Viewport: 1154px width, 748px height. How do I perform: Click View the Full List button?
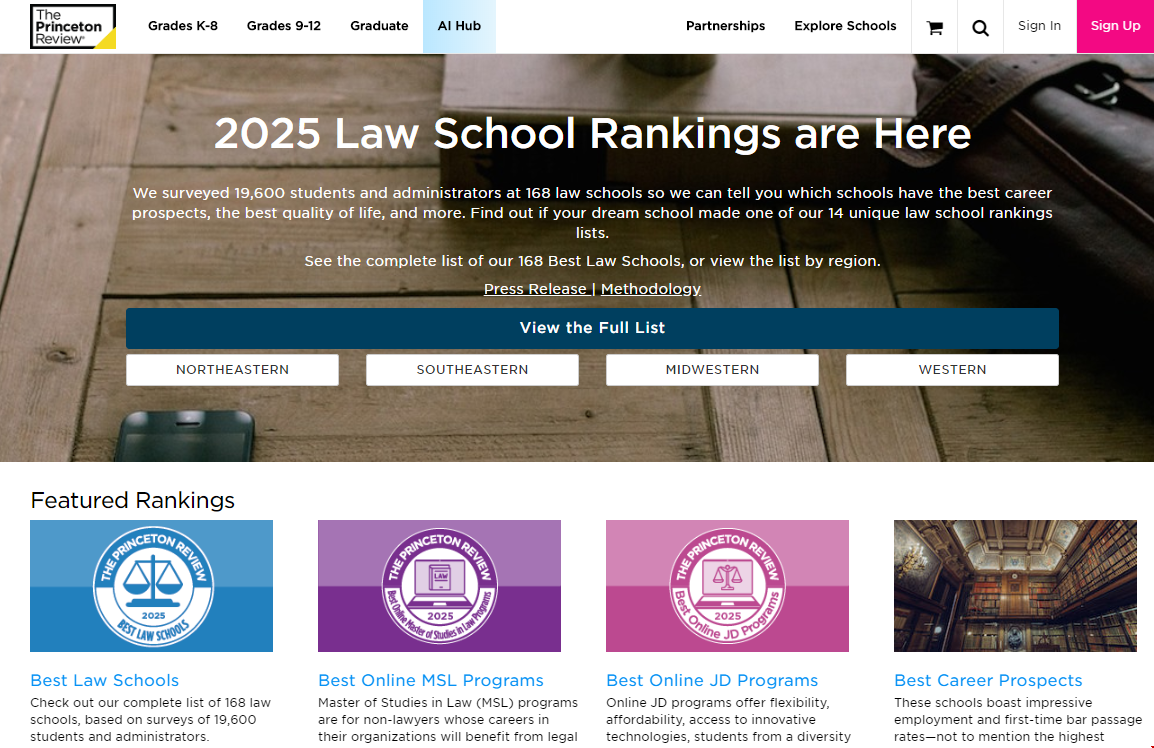point(592,328)
